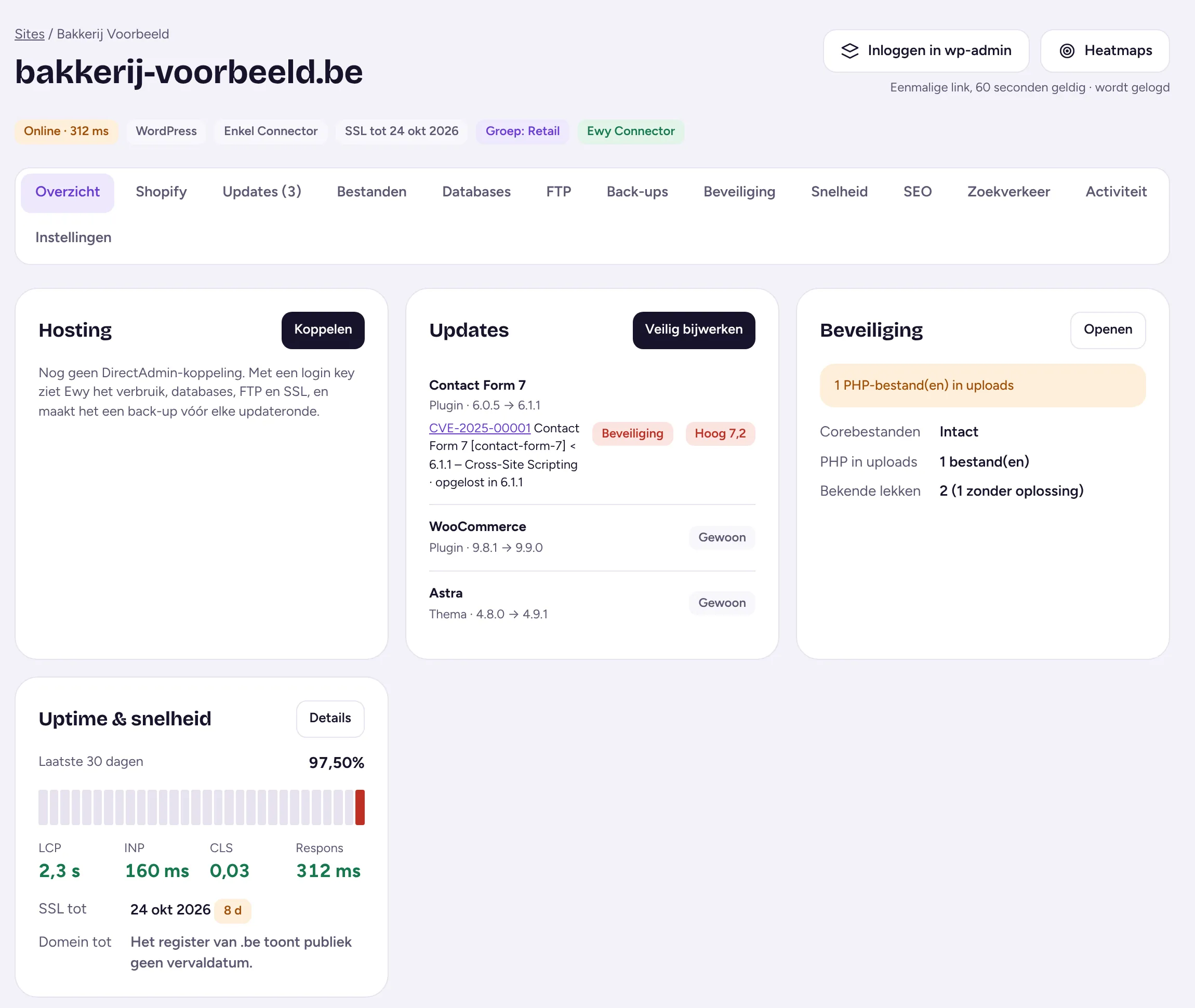Open the CVE-2025-00001 link
The width and height of the screenshot is (1195, 1008).
[480, 428]
